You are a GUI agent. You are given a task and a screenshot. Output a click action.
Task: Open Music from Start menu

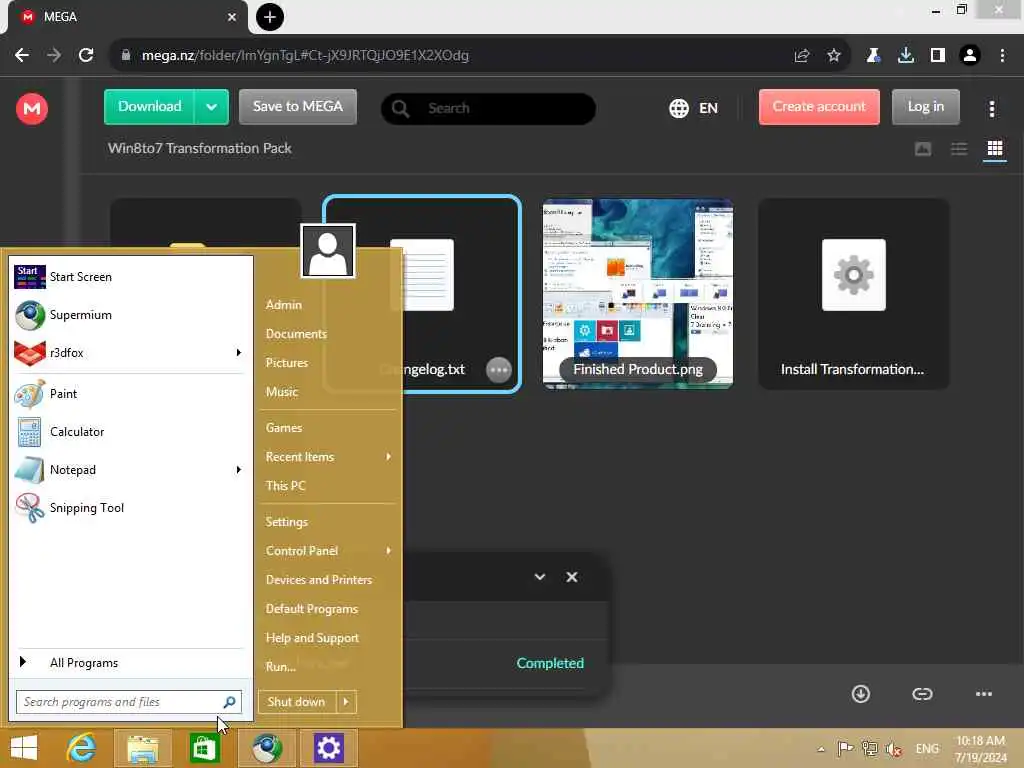[281, 392]
